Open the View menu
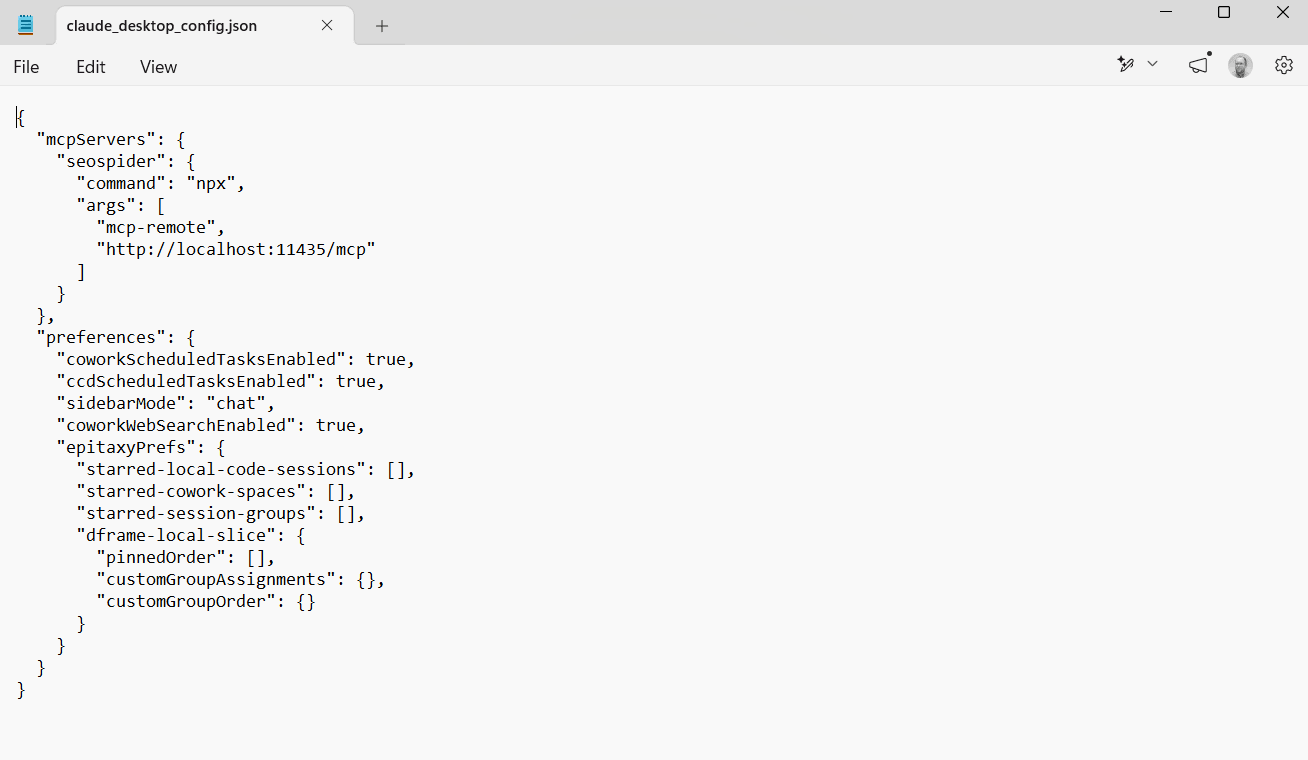 coord(158,67)
